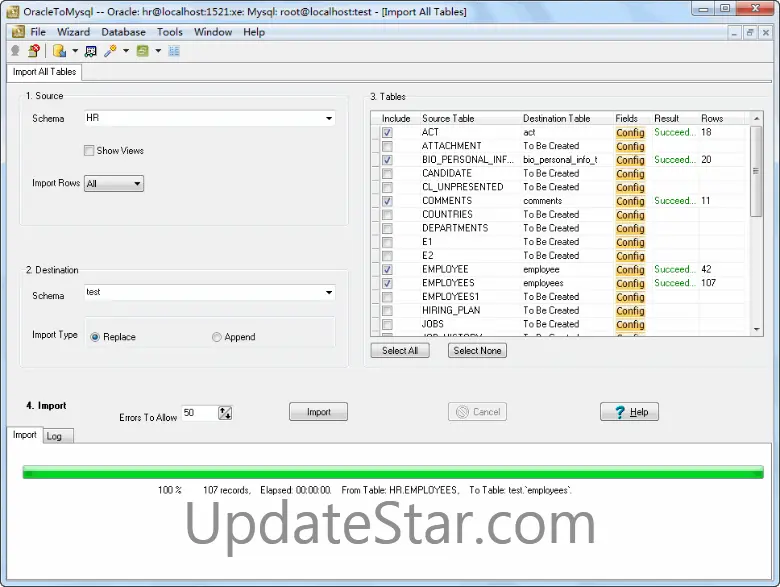Click the Cancel button
Screen dimensions: 780x587
tap(477, 412)
